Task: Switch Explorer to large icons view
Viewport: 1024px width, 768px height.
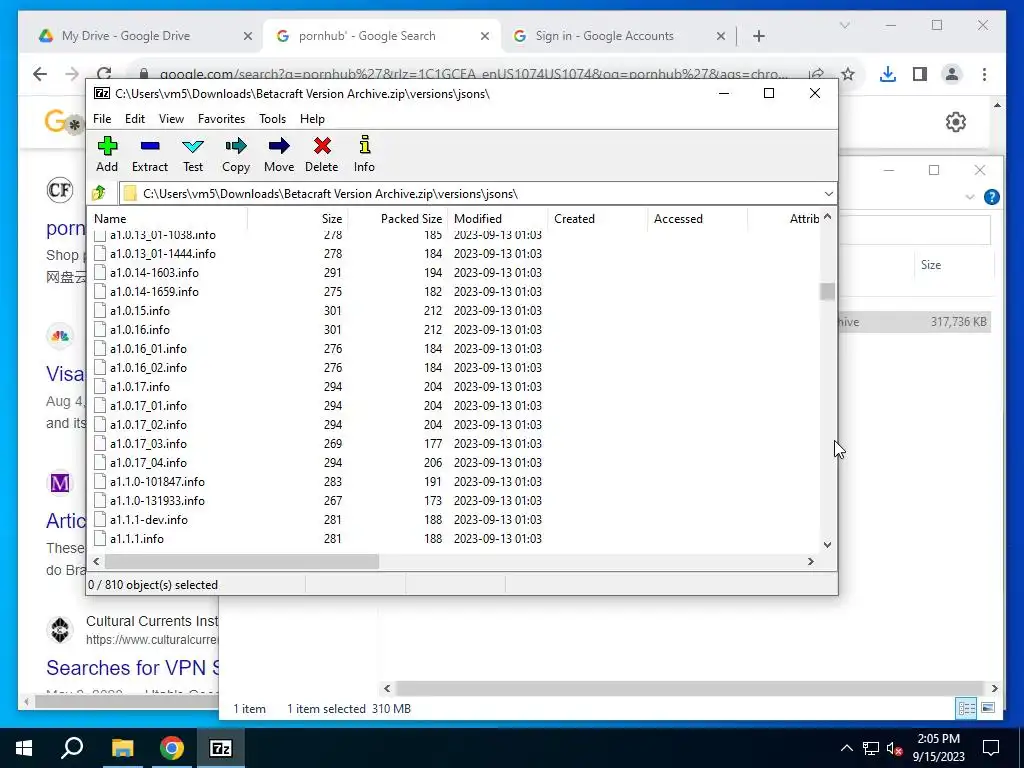Action: tap(988, 708)
